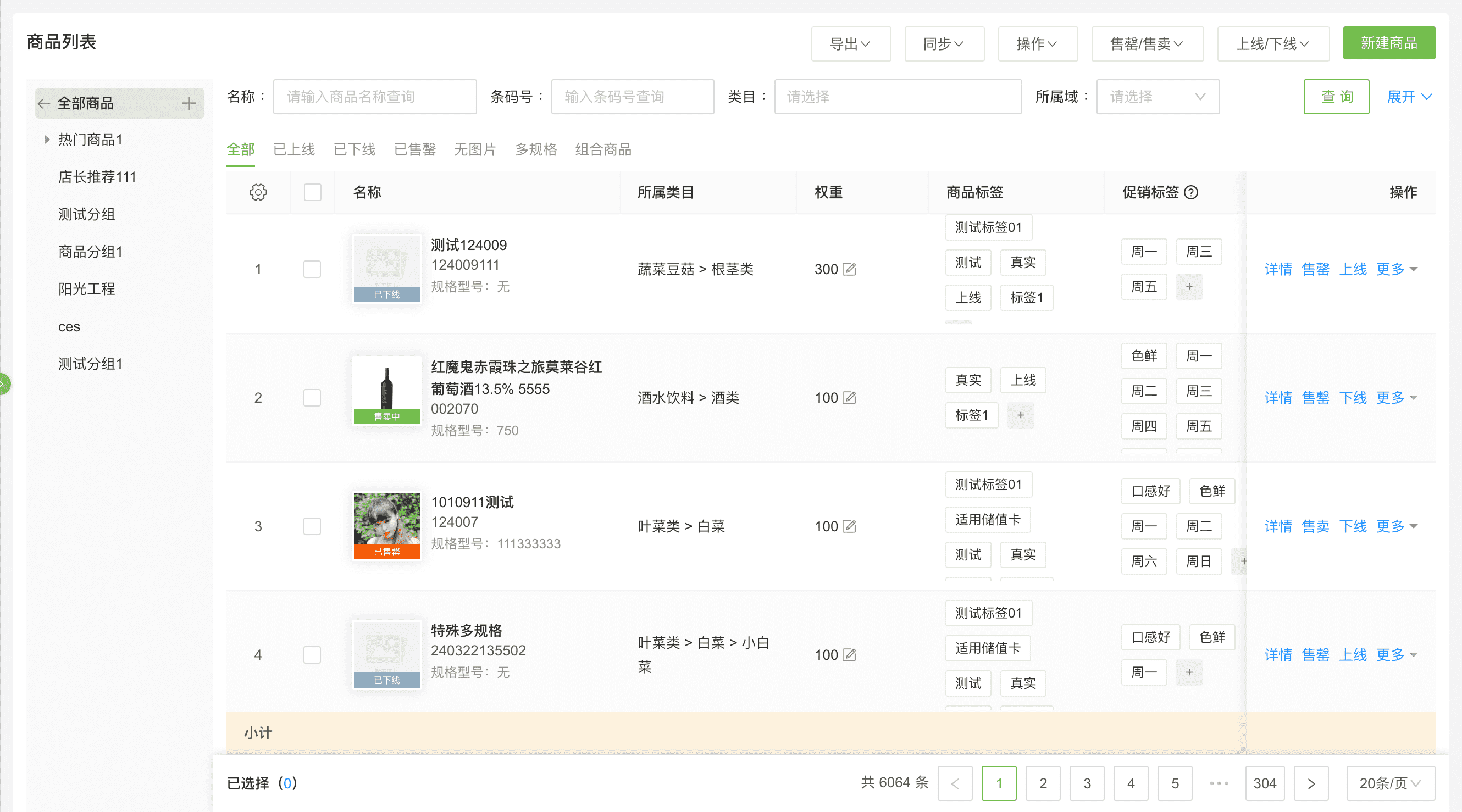
Task: Click the 促销标签 help question icon
Action: [1191, 192]
